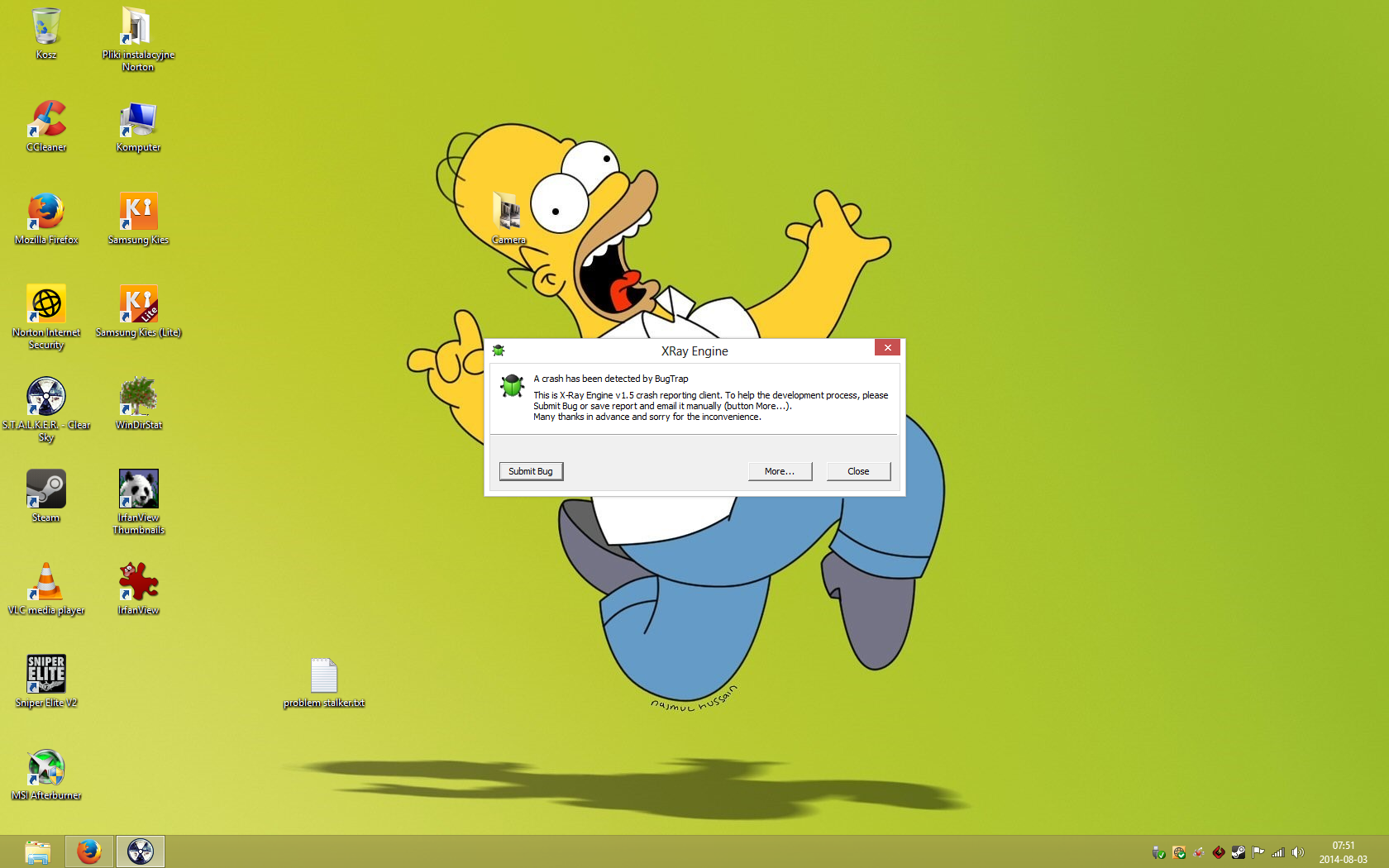Click the bug icon in the XRay Engine title bar
The height and width of the screenshot is (868, 1389).
click(499, 351)
